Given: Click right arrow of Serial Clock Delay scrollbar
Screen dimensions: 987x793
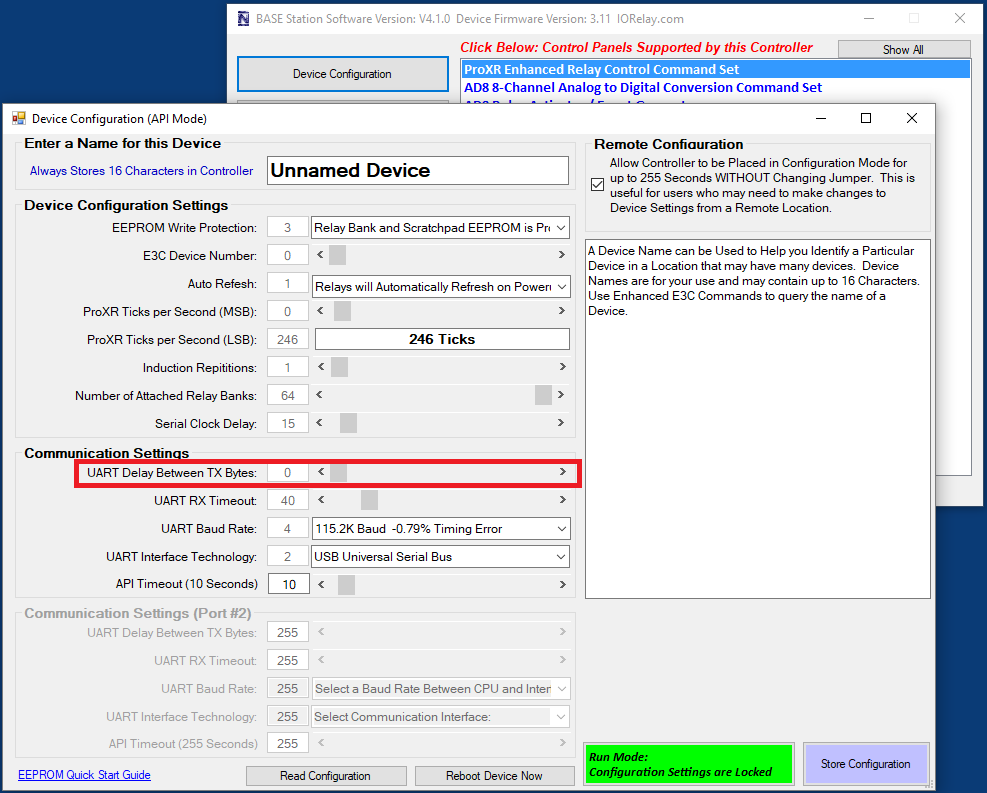Looking at the screenshot, I should click(562, 423).
